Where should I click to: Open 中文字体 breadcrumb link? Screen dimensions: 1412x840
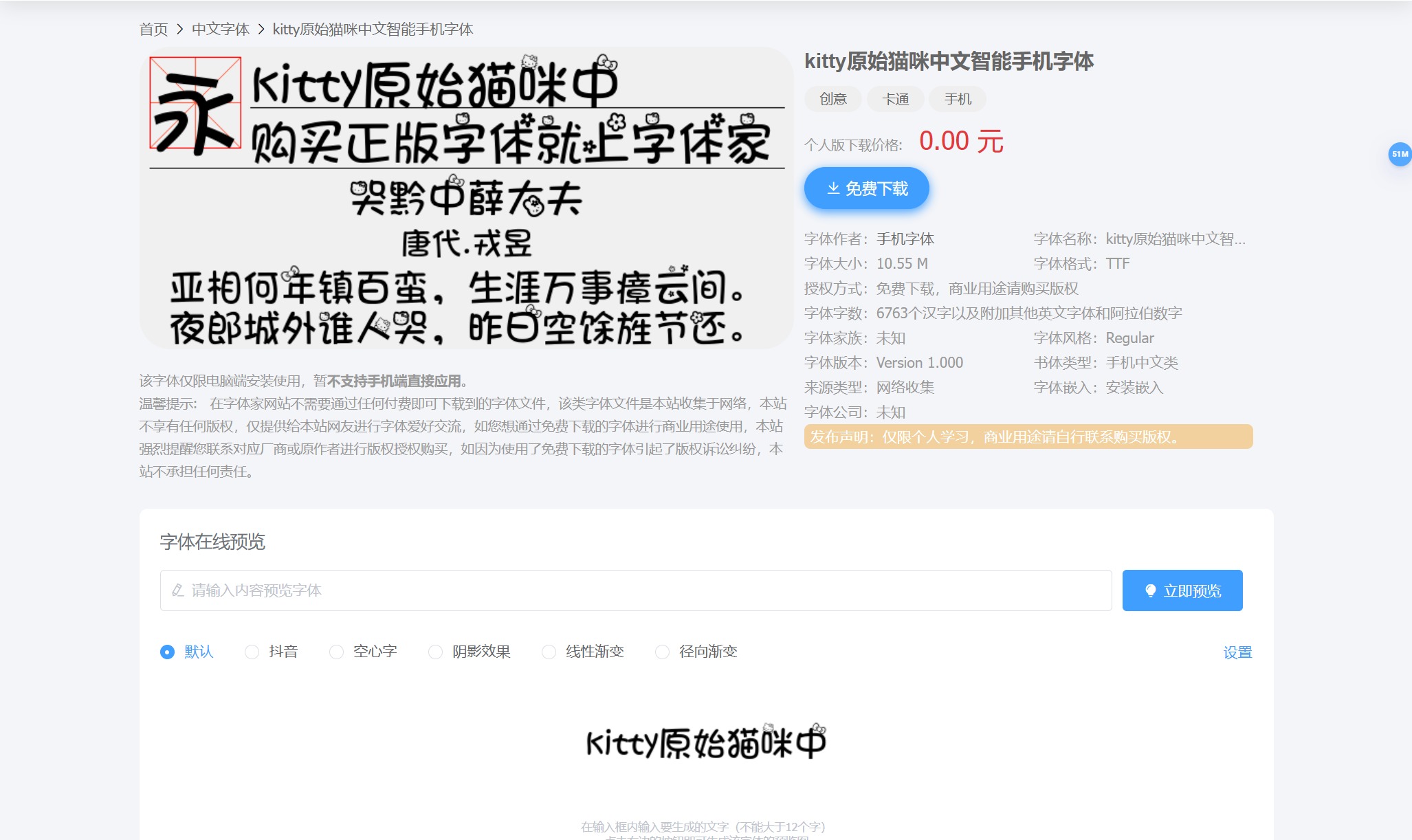[x=220, y=30]
